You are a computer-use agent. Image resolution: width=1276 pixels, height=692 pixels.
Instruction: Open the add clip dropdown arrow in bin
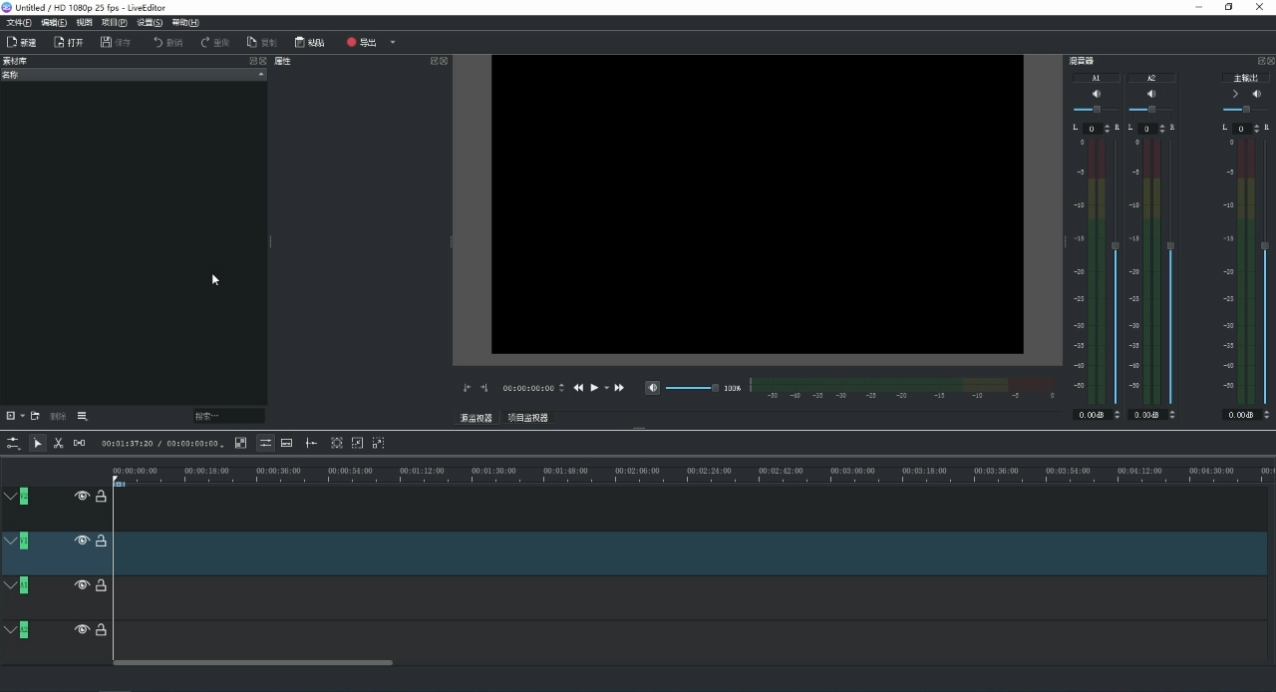coord(22,416)
